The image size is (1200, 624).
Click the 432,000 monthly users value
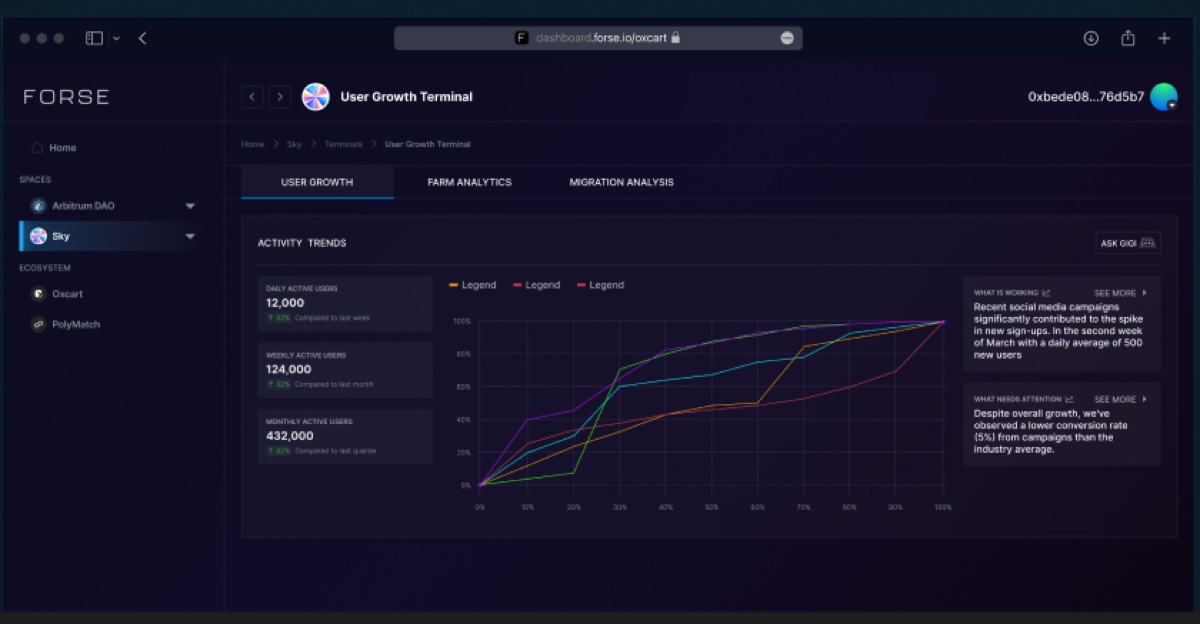coord(289,436)
